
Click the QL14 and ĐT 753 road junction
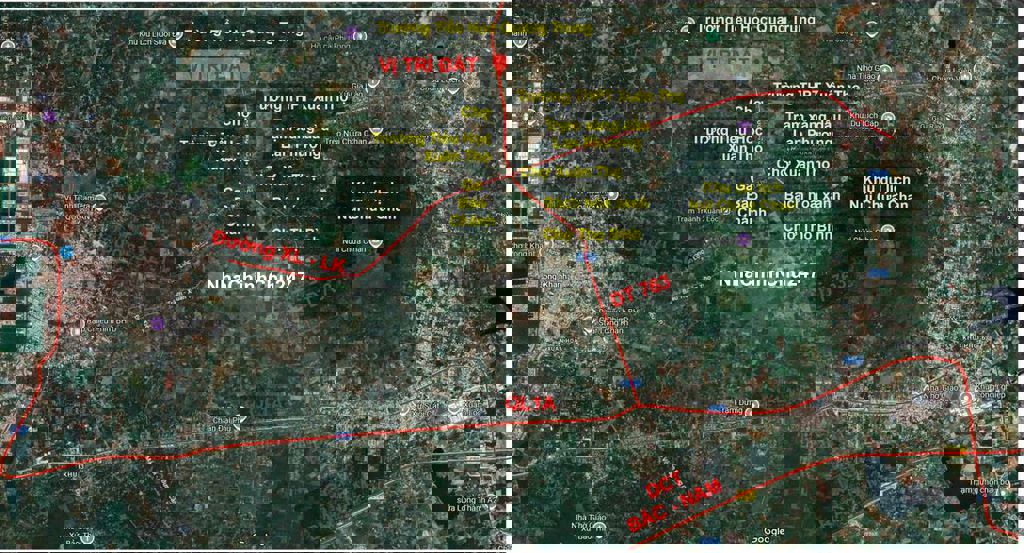[x=637, y=407]
